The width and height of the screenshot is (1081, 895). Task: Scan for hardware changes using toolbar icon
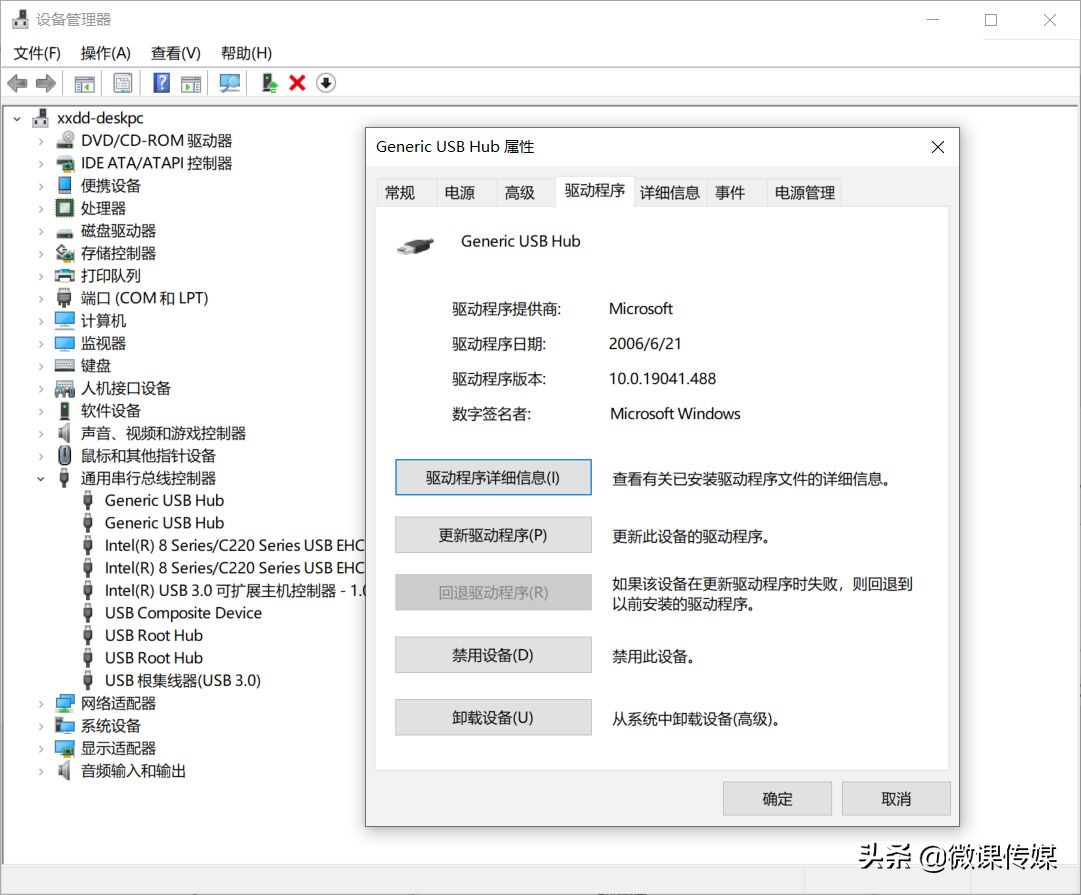click(x=229, y=83)
